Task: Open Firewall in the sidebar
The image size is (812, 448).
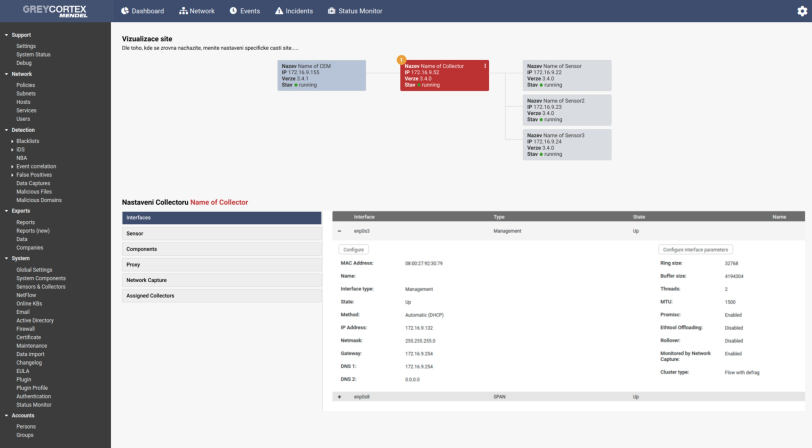Action: click(x=25, y=329)
